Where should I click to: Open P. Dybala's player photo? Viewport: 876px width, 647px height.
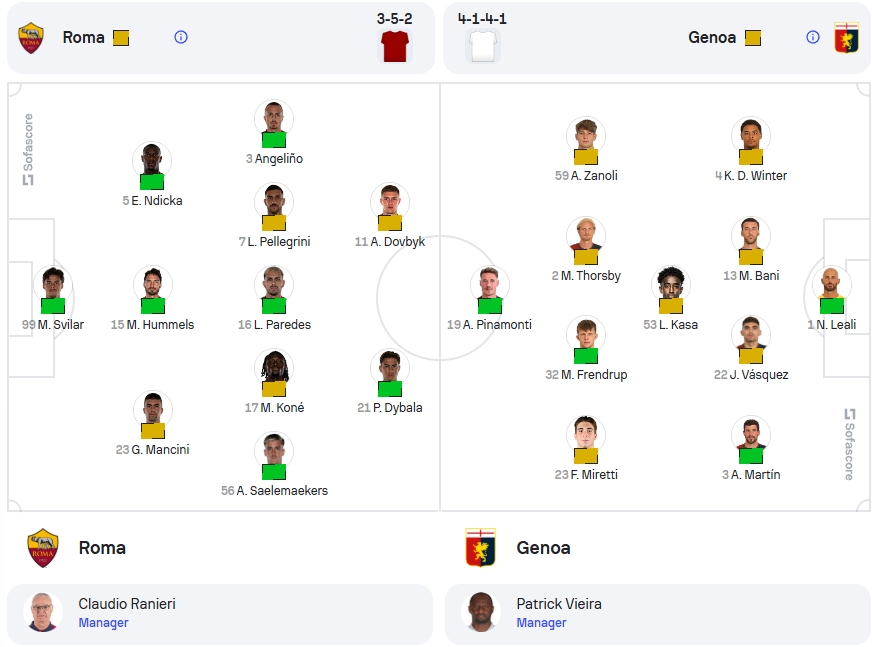[x=389, y=368]
